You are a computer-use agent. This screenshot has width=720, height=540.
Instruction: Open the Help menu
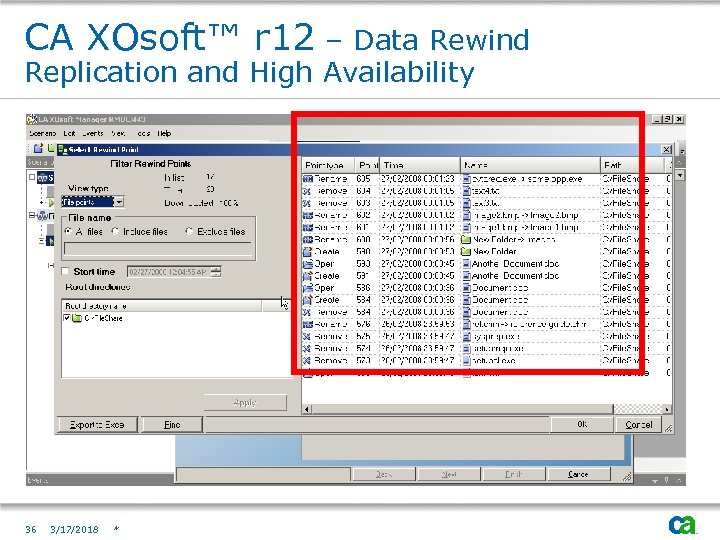pos(164,134)
